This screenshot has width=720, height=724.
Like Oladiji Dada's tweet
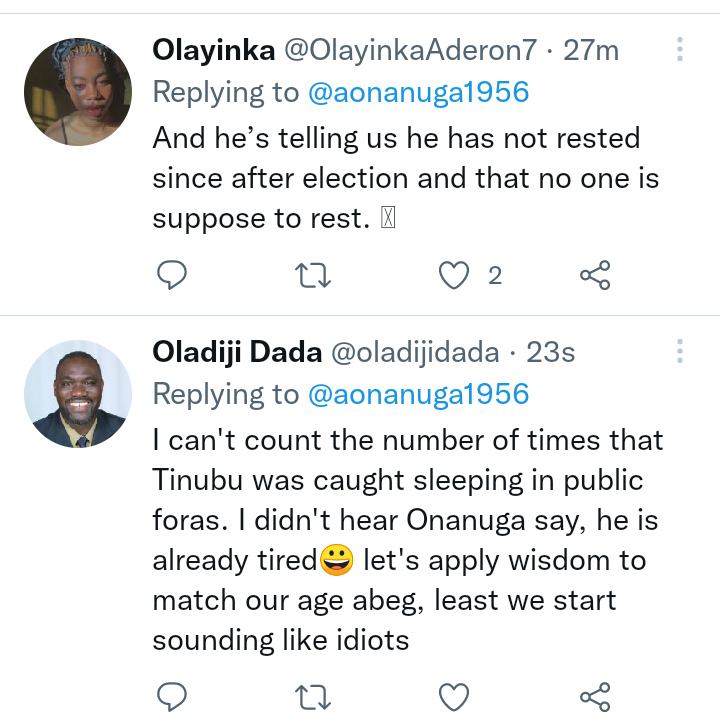(x=454, y=697)
